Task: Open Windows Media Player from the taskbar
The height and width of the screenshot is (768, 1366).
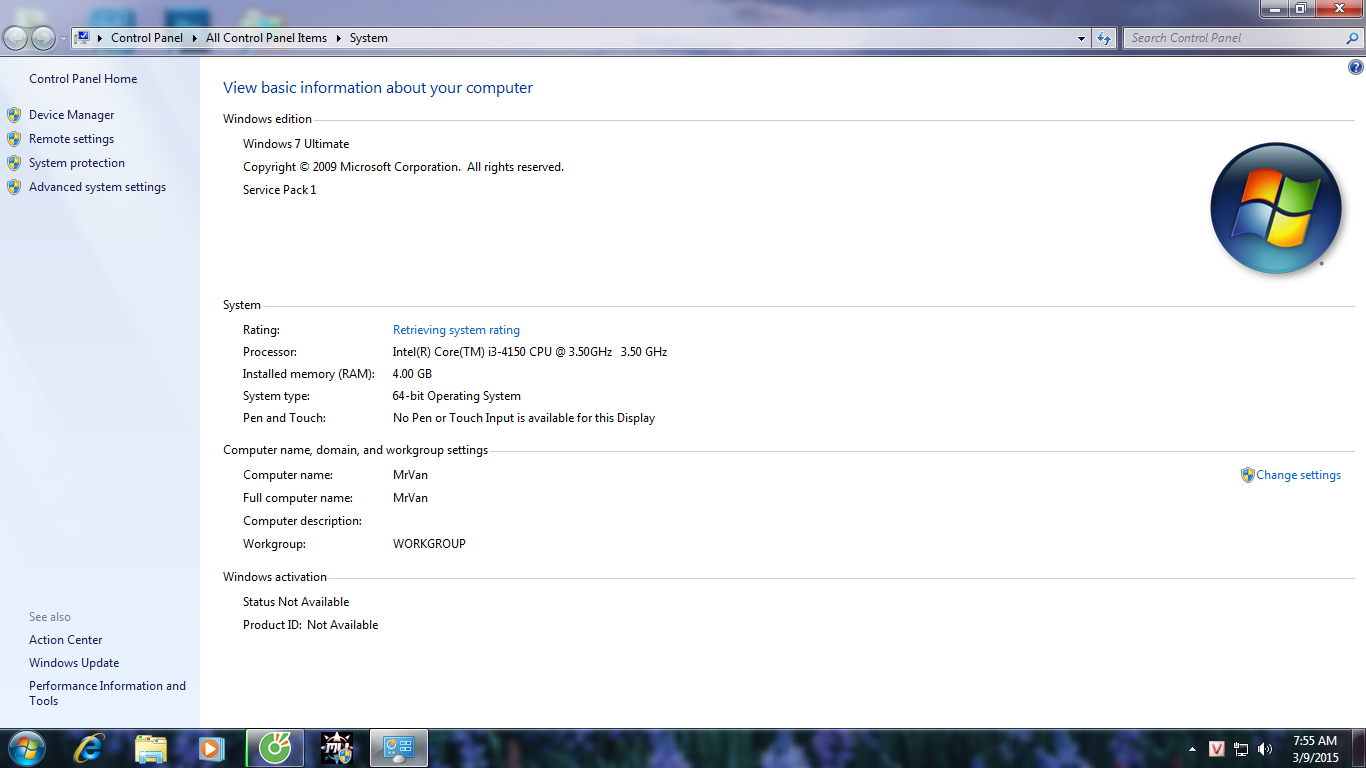Action: click(210, 748)
